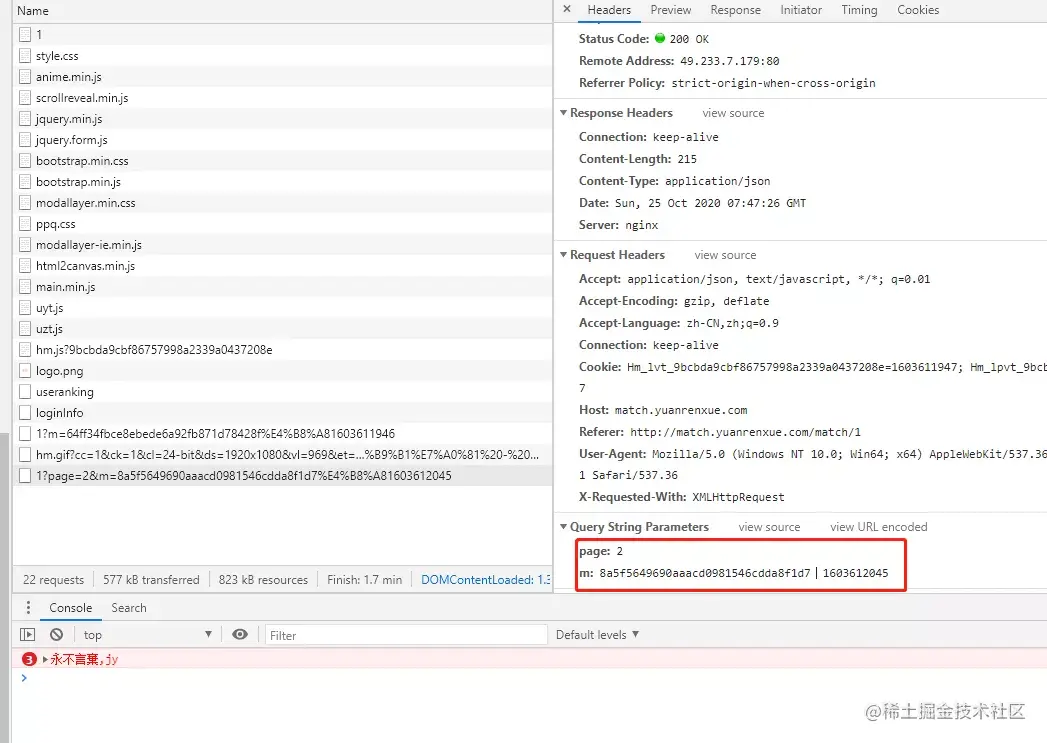Click the uzt.js file icon
1047x743 pixels.
[x=25, y=328]
